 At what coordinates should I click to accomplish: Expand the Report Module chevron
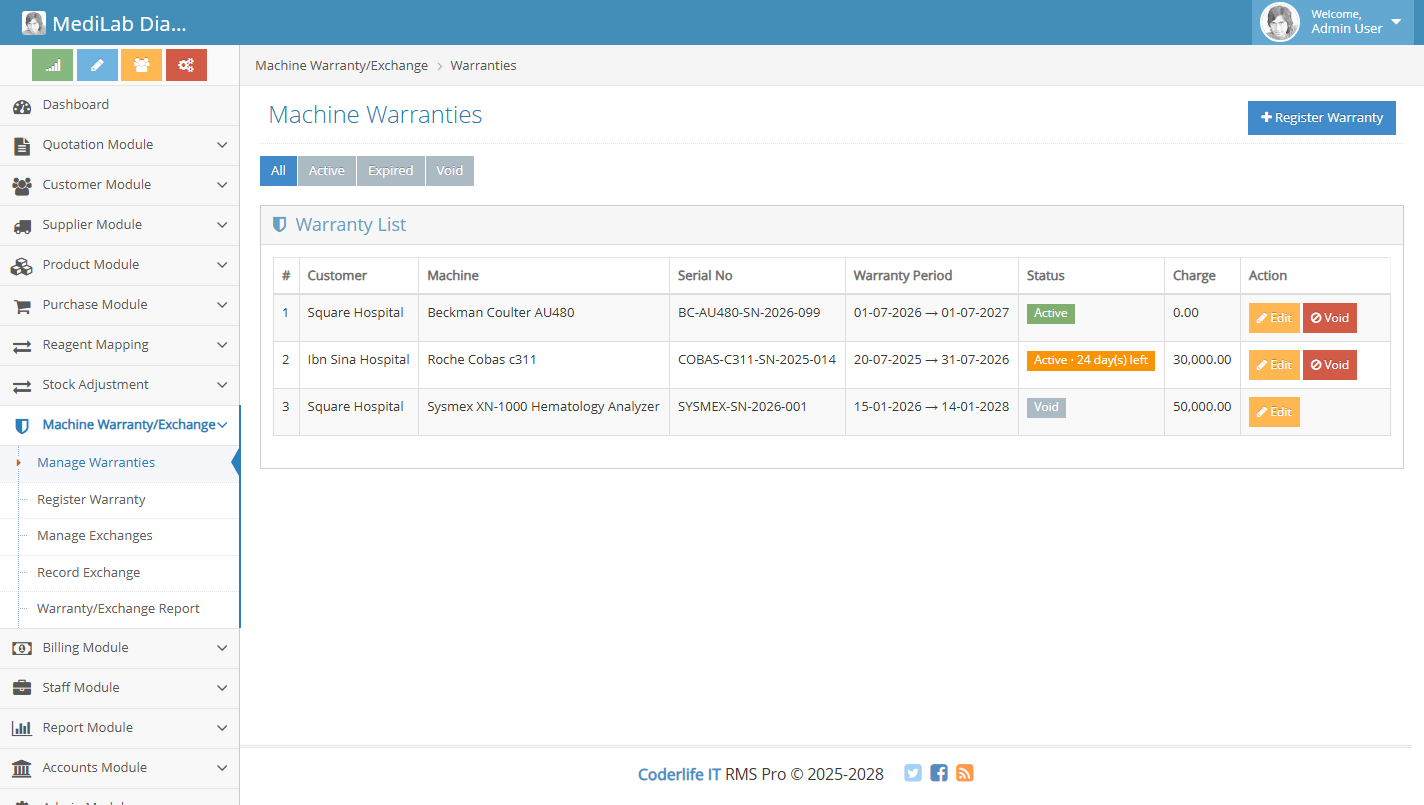tap(222, 728)
